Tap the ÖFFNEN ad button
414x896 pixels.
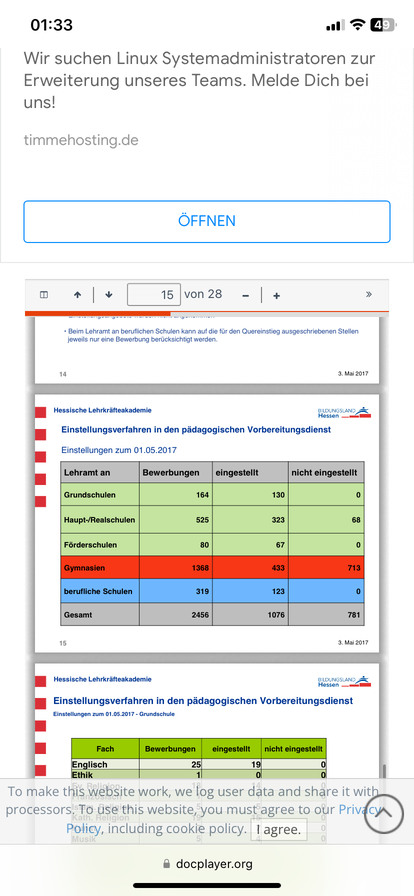[207, 221]
